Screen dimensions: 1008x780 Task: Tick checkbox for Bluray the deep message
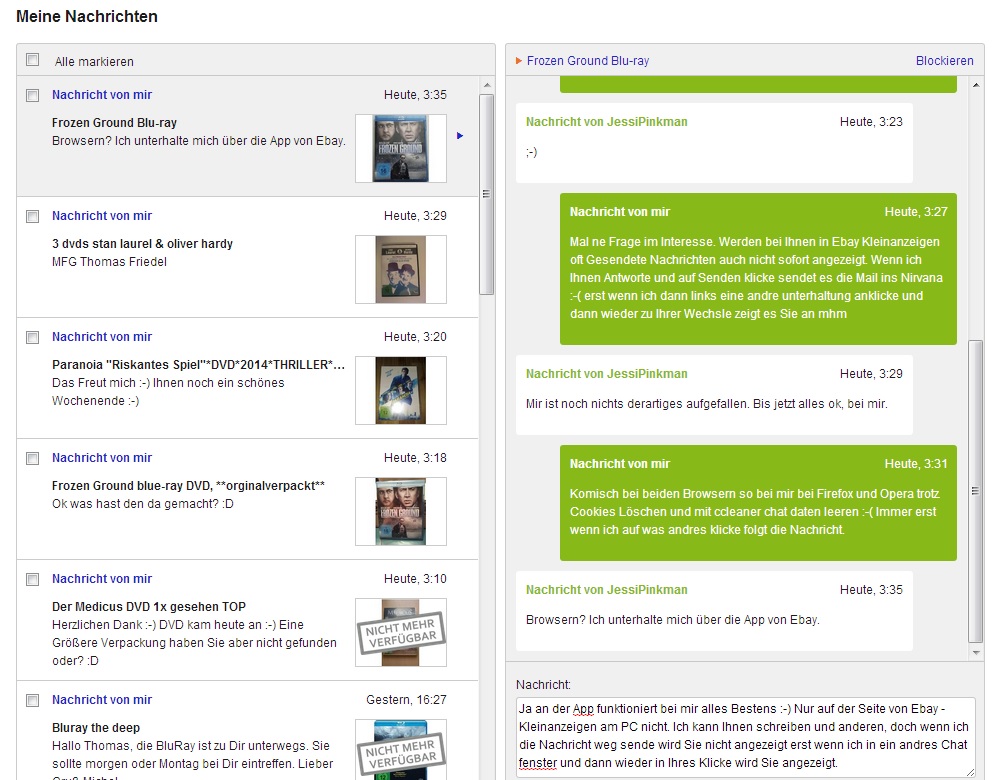point(32,700)
